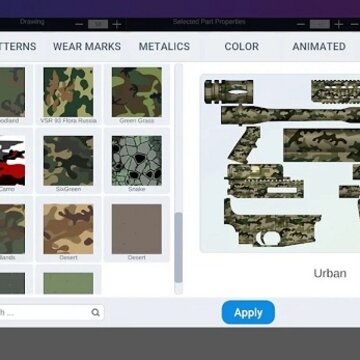Click the pattern list scrollbar thumb

179,247
